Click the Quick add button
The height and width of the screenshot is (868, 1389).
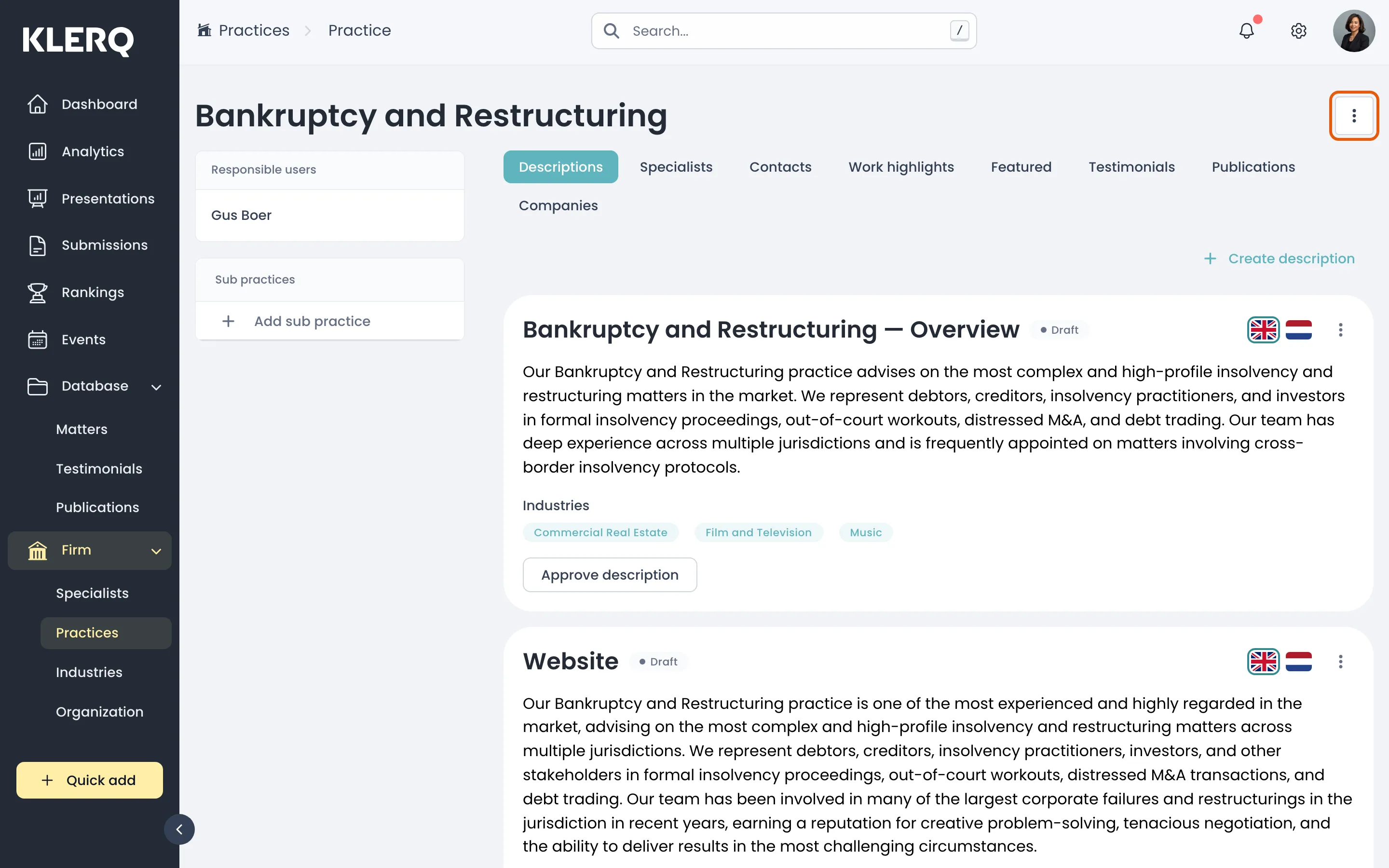pos(90,780)
